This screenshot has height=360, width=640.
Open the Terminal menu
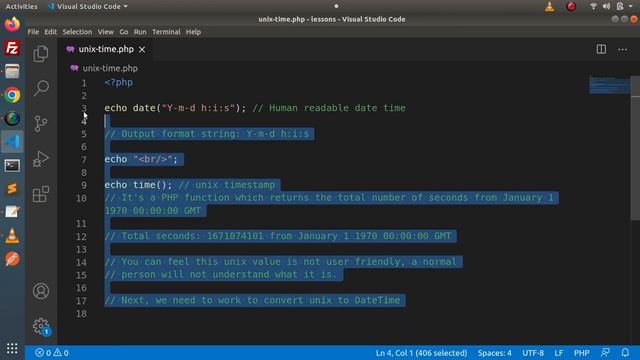pyautogui.click(x=166, y=32)
